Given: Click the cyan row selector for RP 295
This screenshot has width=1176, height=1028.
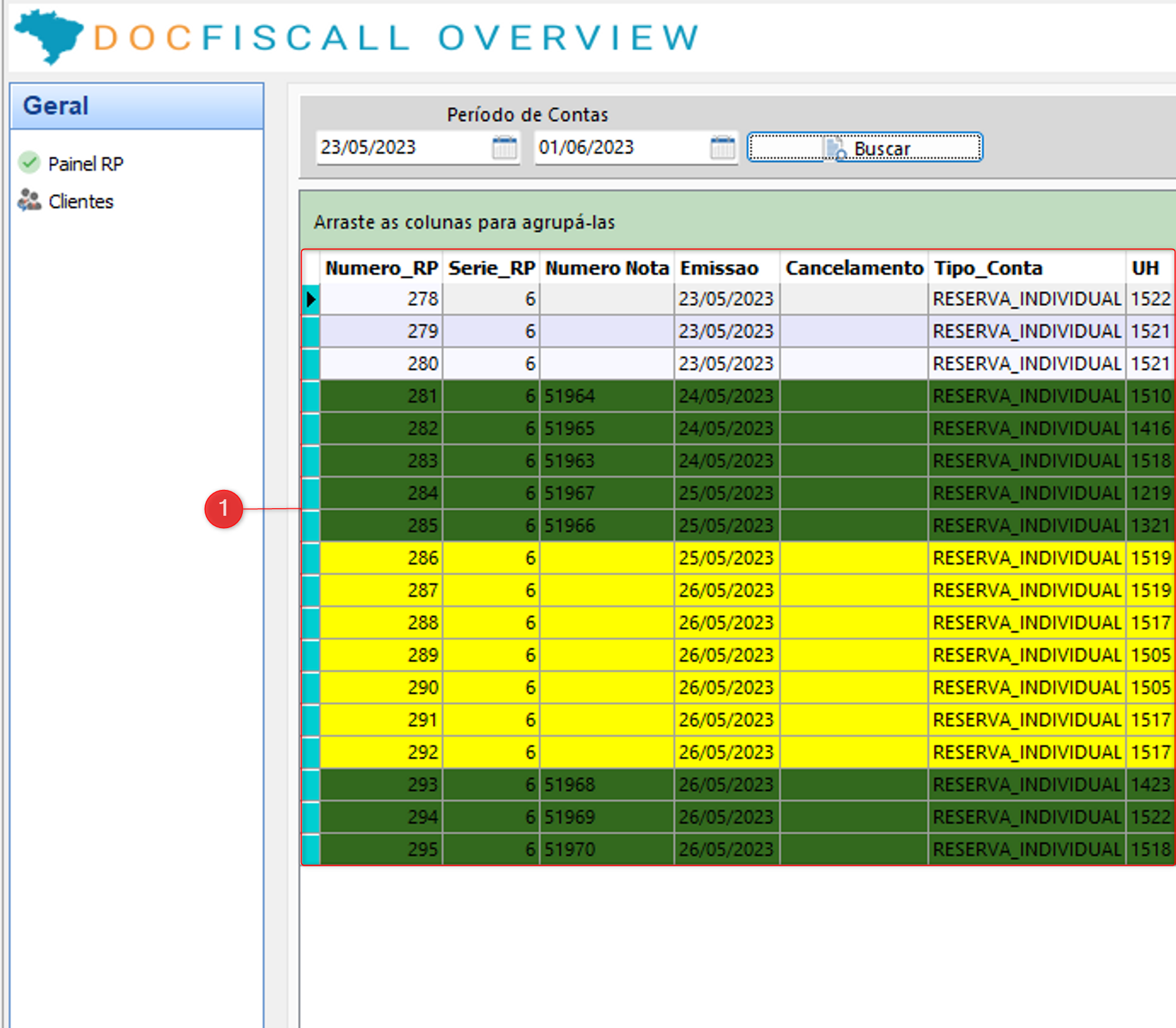Looking at the screenshot, I should (311, 849).
